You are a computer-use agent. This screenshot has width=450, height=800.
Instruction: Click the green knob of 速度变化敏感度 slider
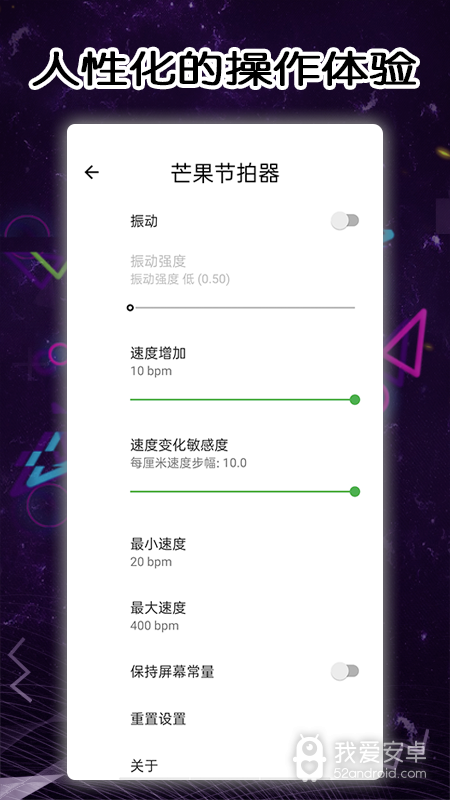pyautogui.click(x=355, y=491)
